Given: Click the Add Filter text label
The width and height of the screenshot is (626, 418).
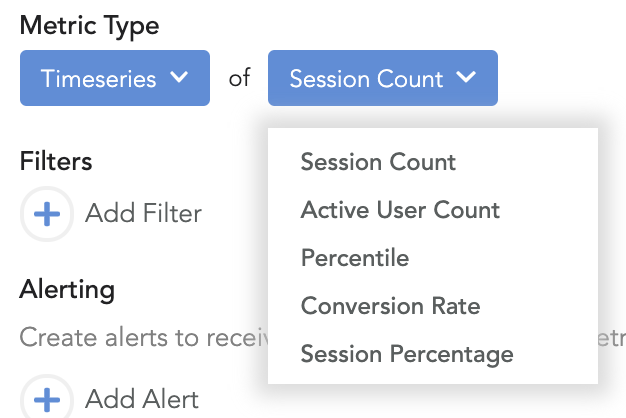Looking at the screenshot, I should (x=143, y=213).
